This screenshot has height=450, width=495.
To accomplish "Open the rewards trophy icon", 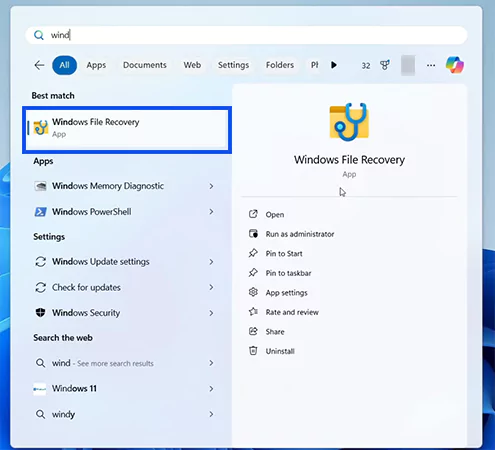I will (x=385, y=65).
